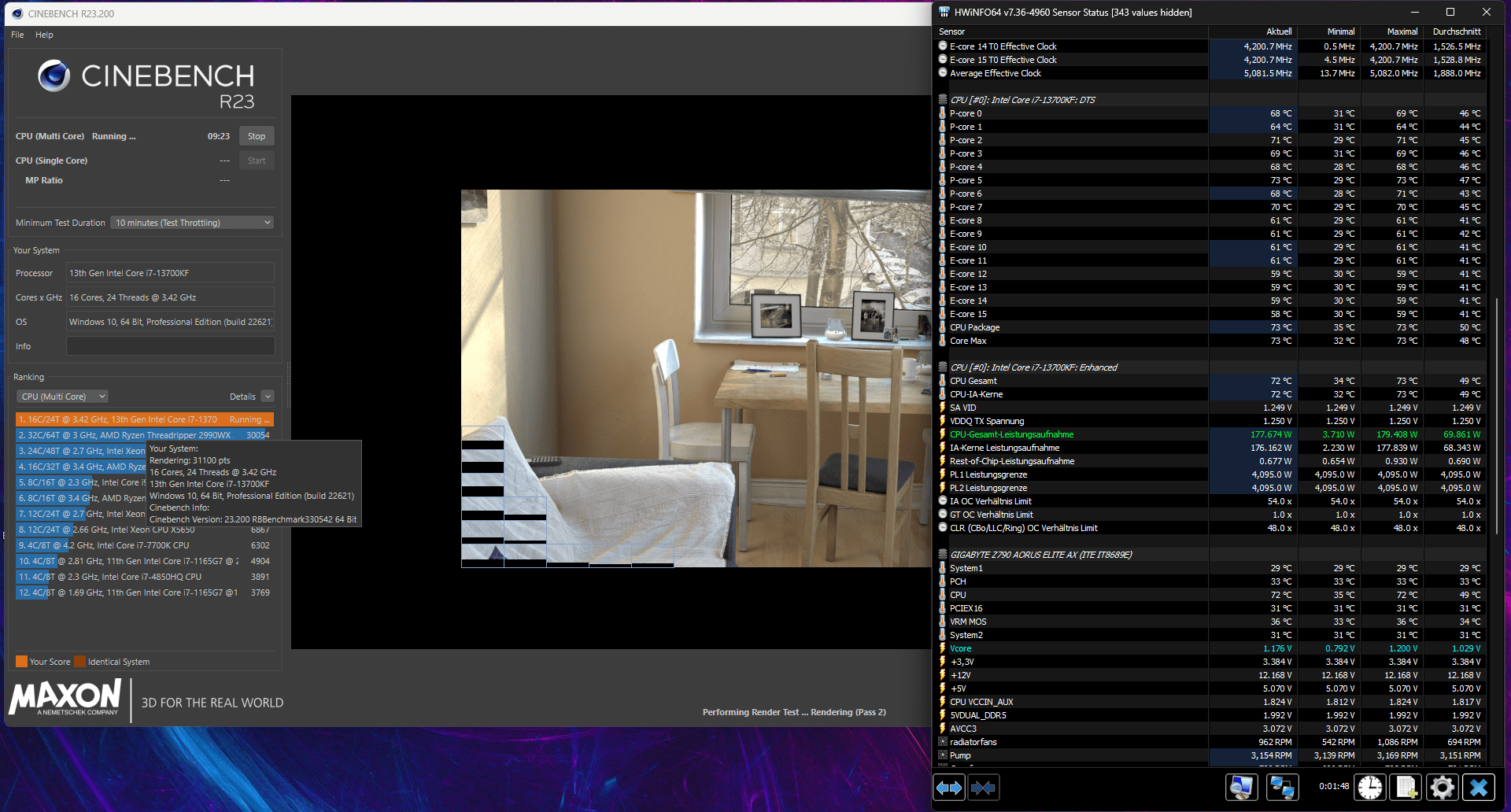Viewport: 1511px width, 812px height.
Task: Select CPU VCCIN_AUX voltage row
Action: [x=1210, y=702]
